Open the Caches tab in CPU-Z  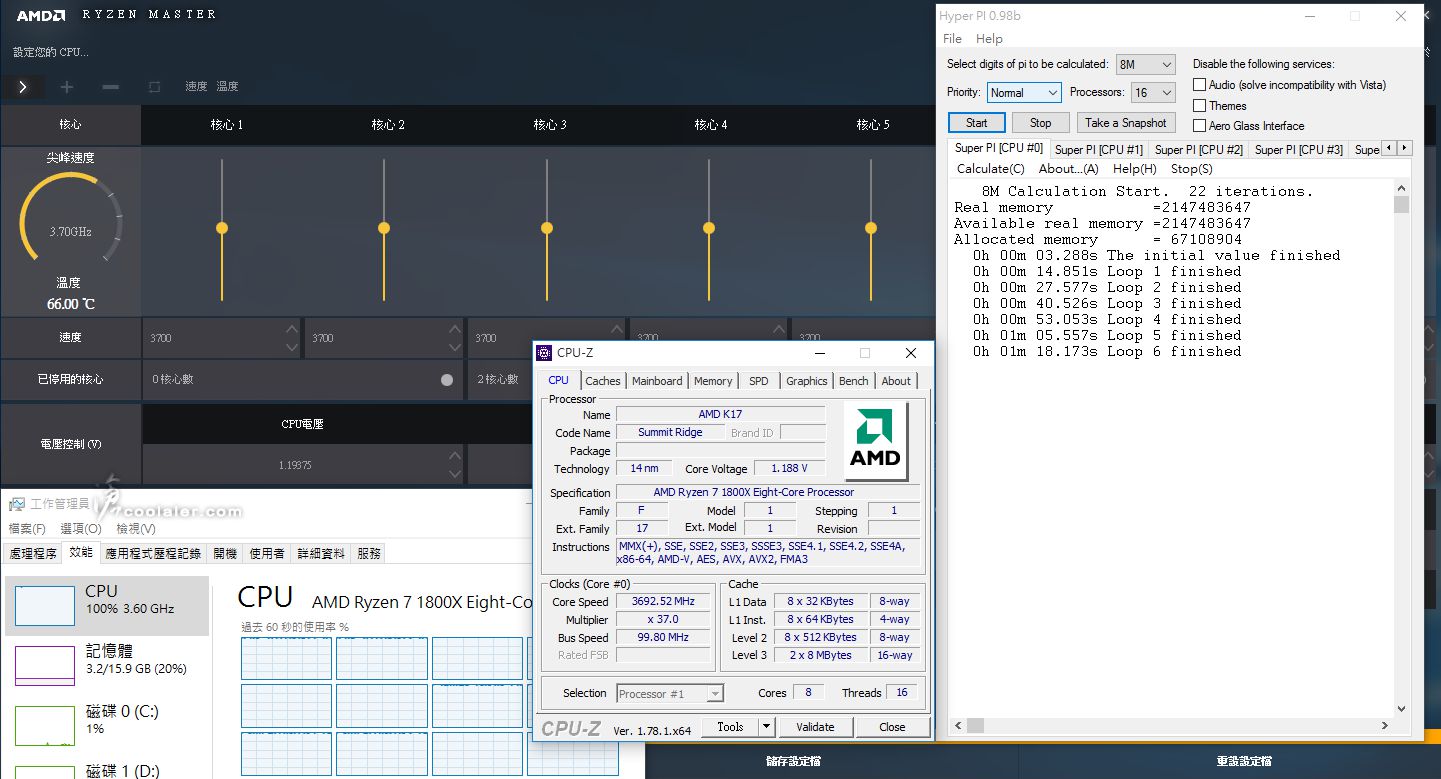click(603, 381)
